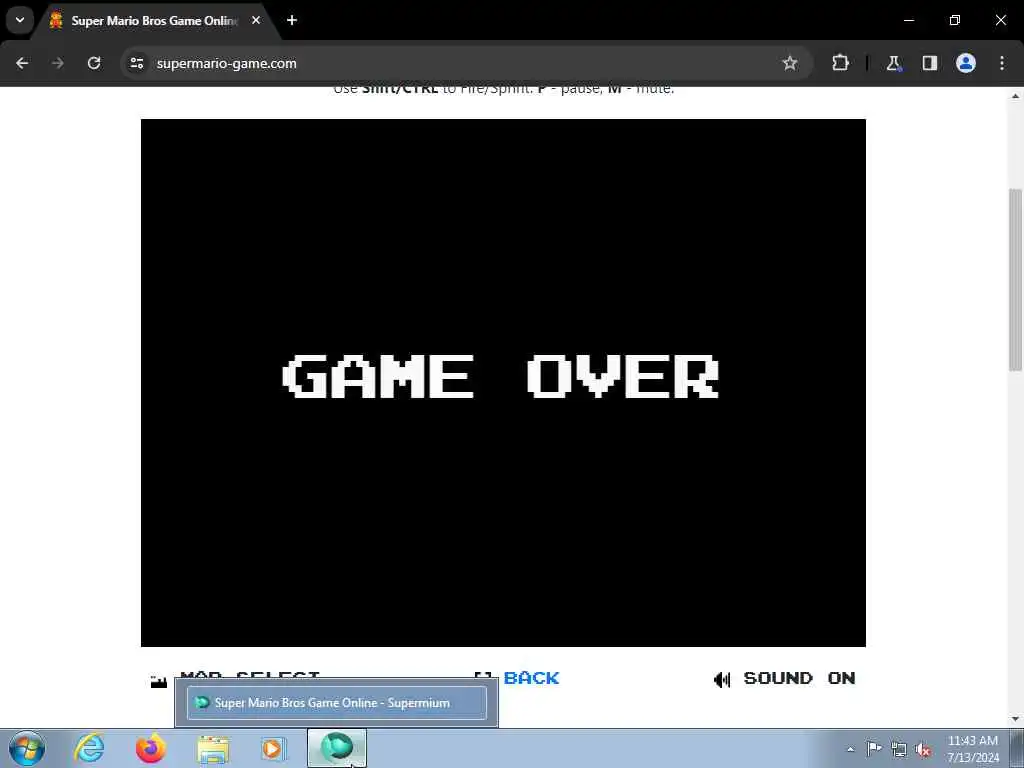The width and height of the screenshot is (1024, 768).
Task: Select the Super Mario Bros Game Online tab
Action: pyautogui.click(x=154, y=21)
